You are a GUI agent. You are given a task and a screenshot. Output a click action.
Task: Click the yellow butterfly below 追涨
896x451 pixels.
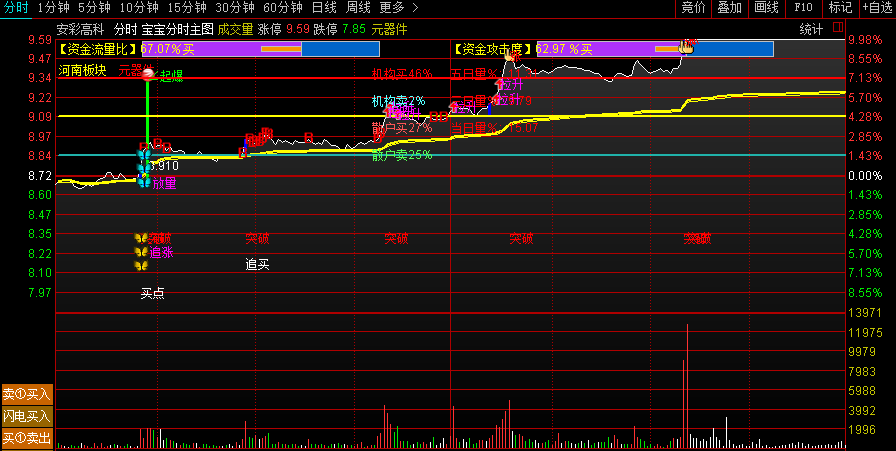(141, 266)
